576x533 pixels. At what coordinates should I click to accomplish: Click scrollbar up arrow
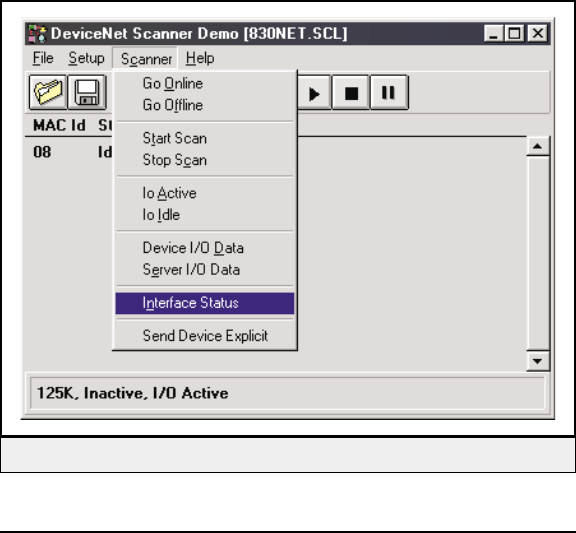pyautogui.click(x=538, y=146)
